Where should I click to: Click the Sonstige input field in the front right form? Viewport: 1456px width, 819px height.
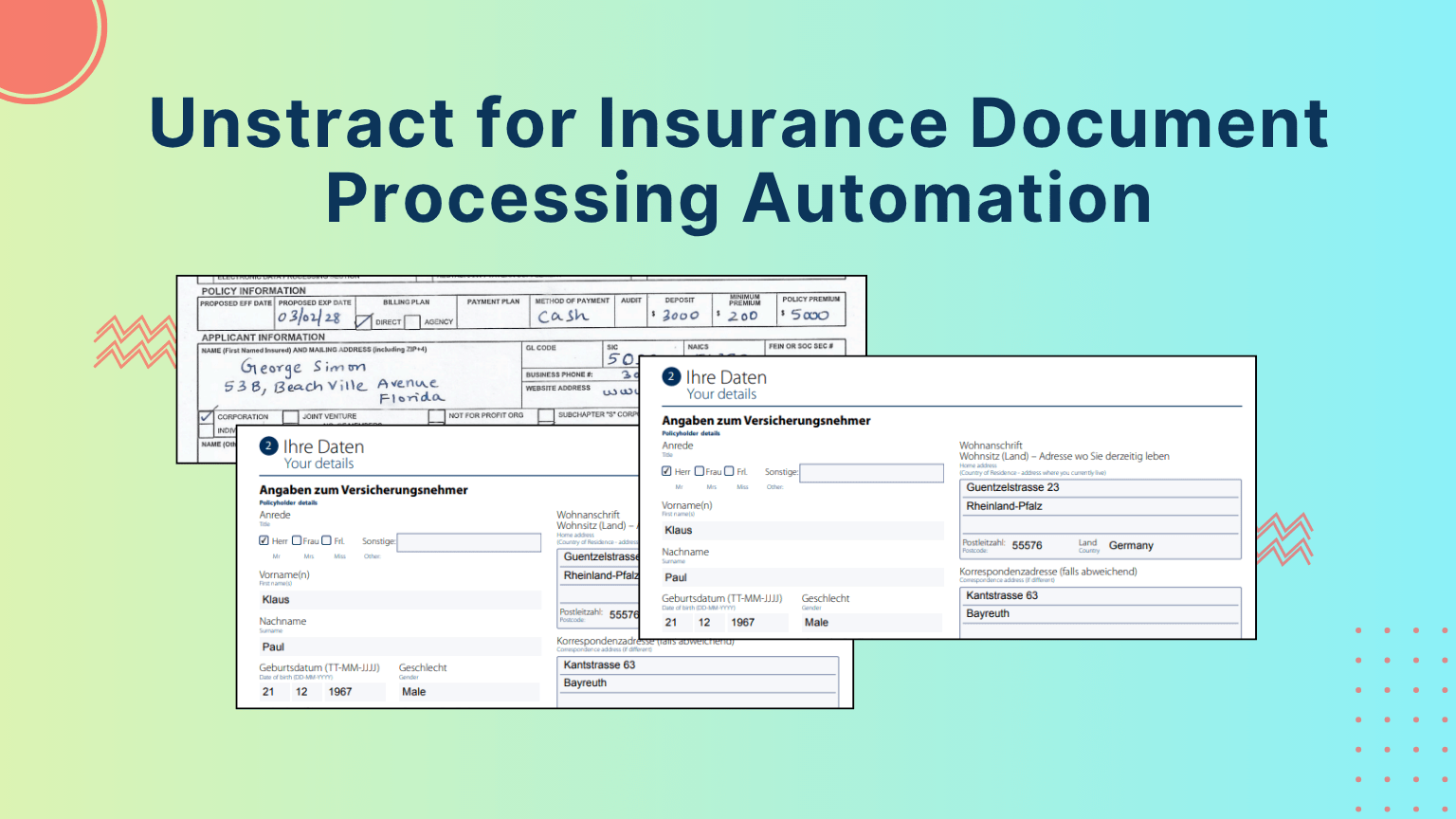871,473
